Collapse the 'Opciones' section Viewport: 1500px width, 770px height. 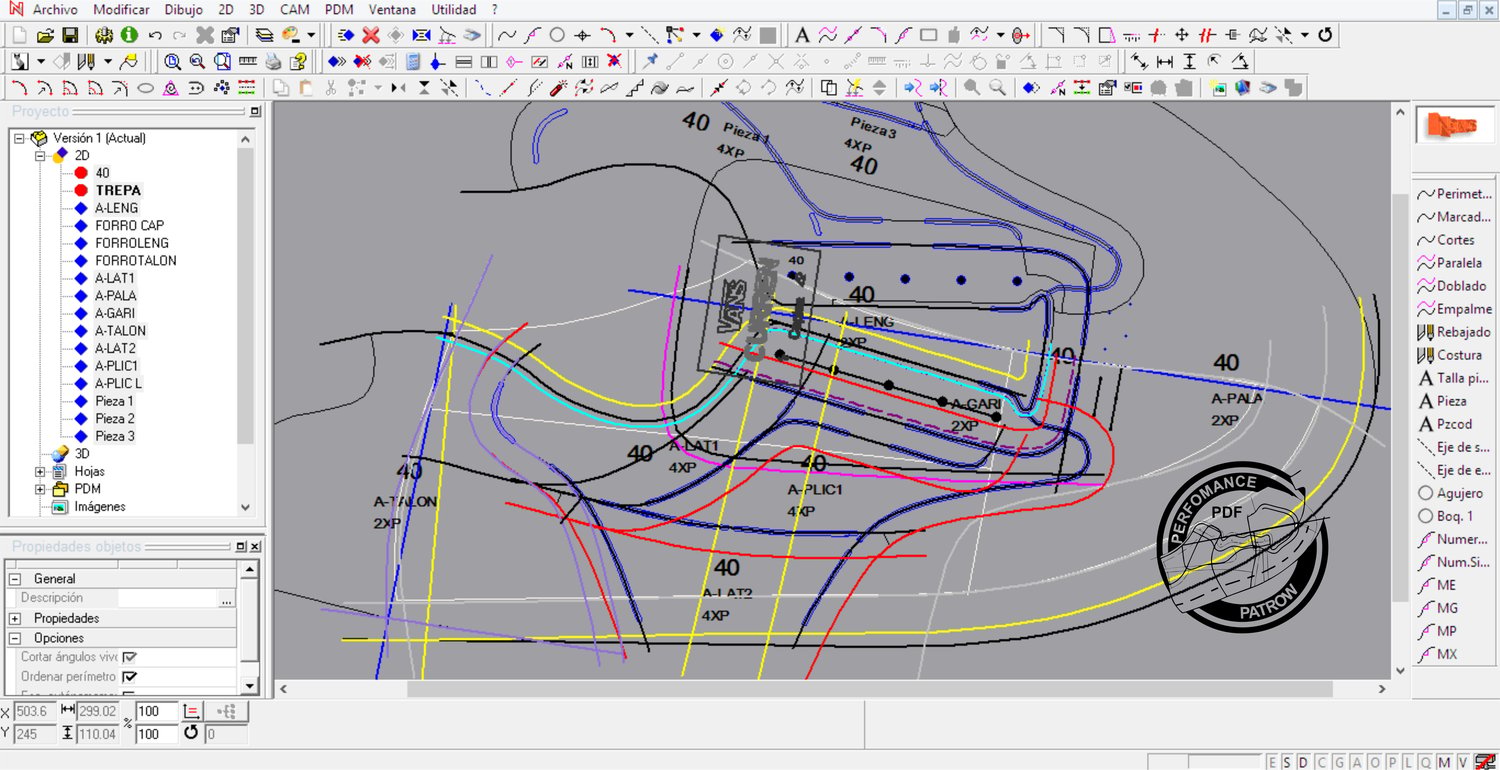click(15, 638)
